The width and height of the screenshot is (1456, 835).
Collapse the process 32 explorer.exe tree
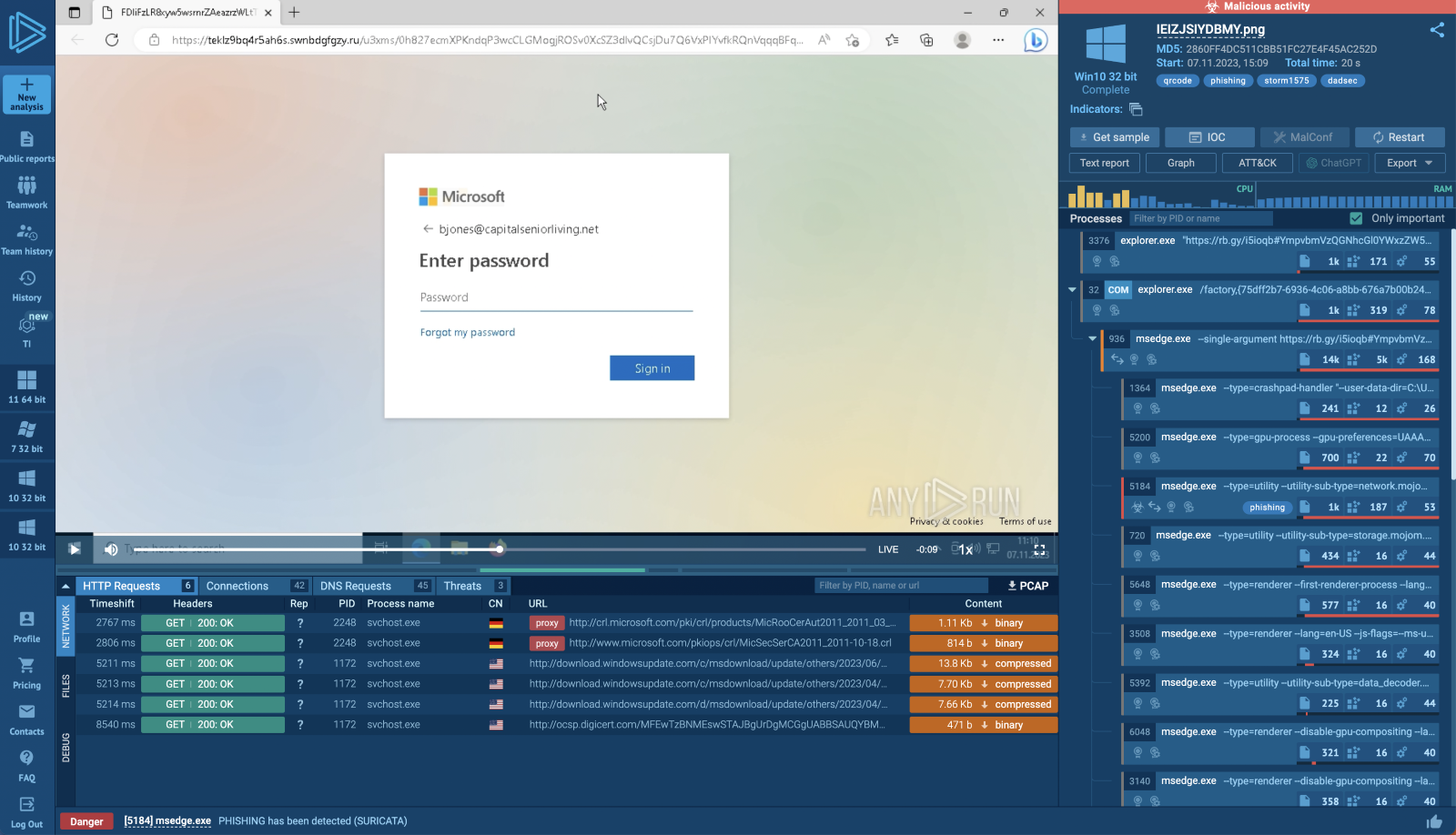[x=1072, y=290]
